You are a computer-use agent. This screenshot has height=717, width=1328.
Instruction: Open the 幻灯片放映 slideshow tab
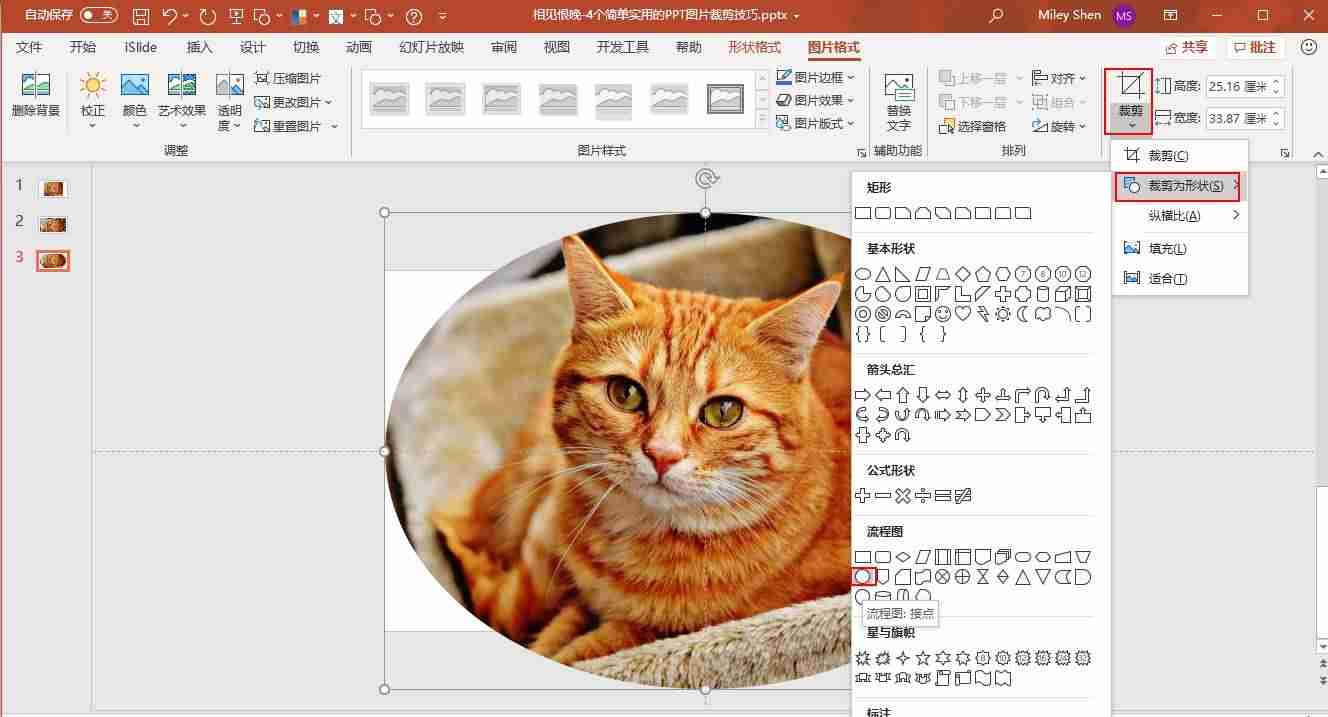point(431,47)
